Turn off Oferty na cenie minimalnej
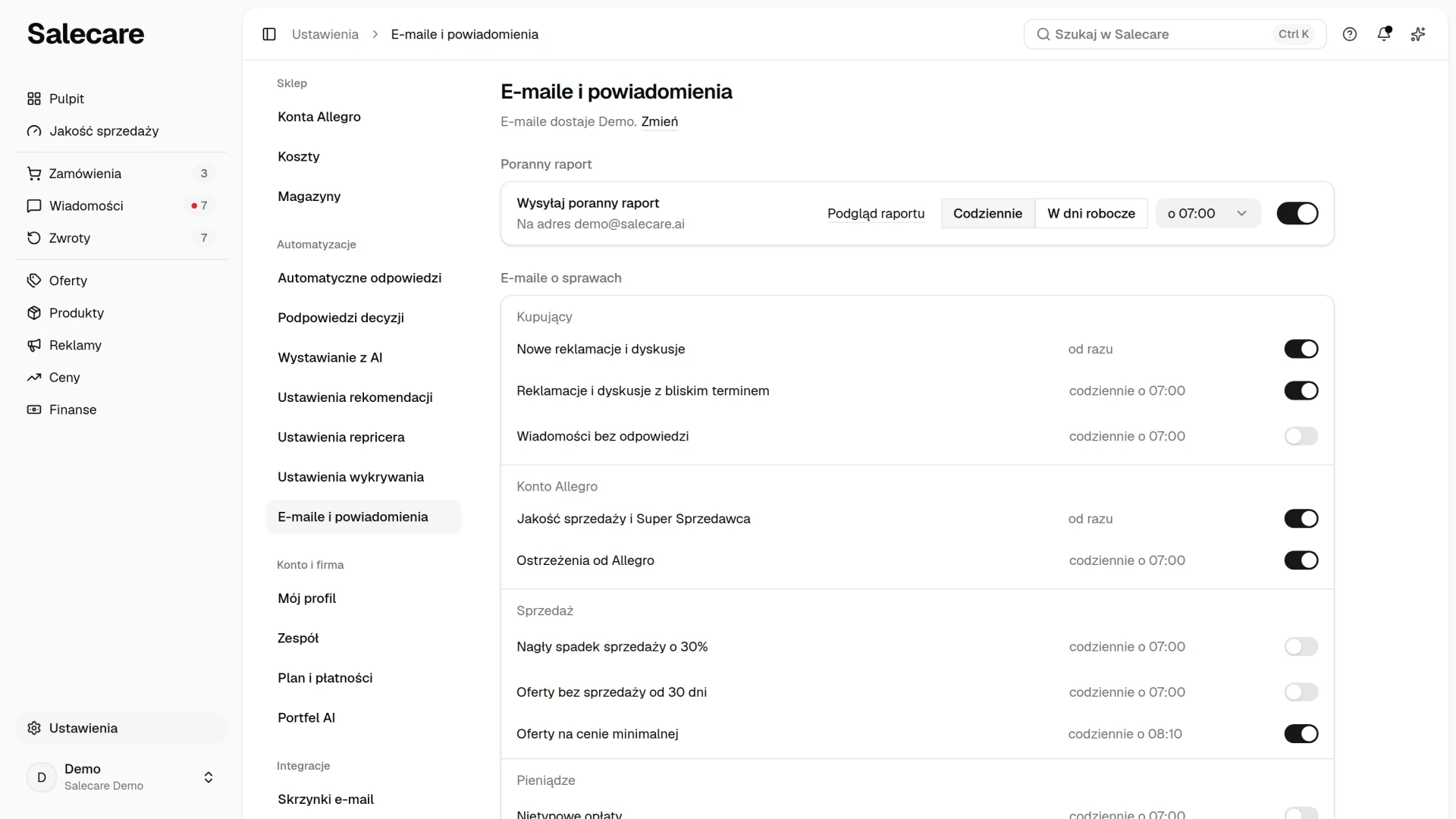 click(x=1301, y=734)
